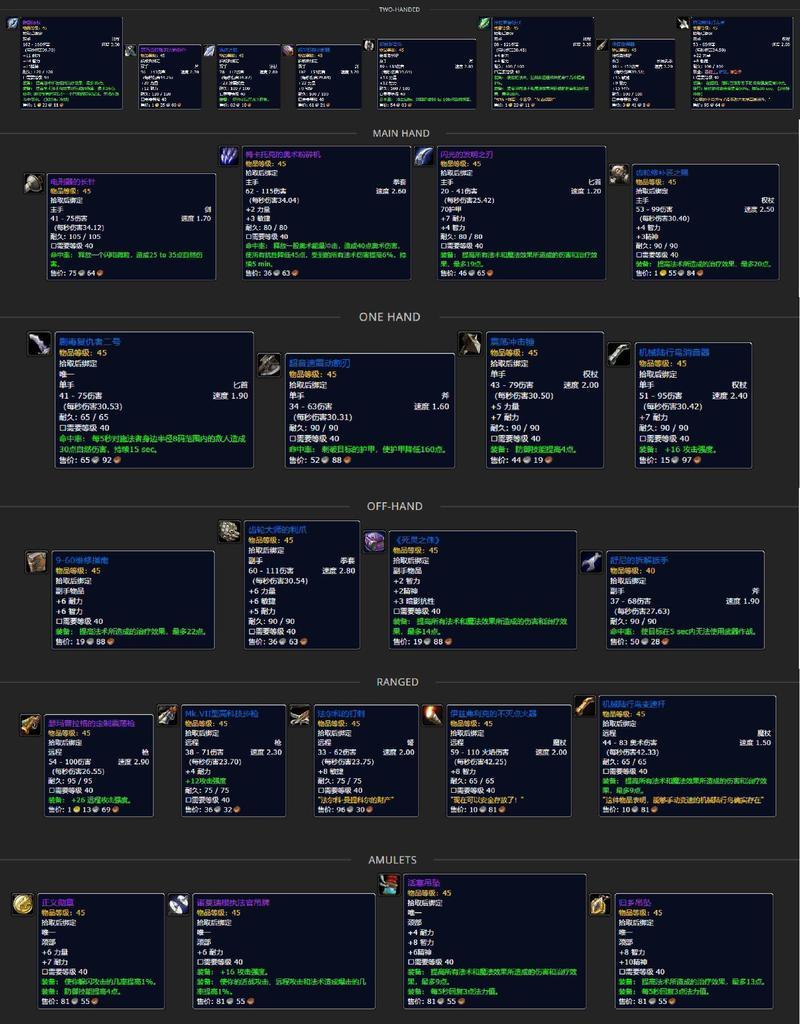This screenshot has height=1024, width=800.
Task: Click the dagger icon beside the 20 - 41 damage tooltip
Action: pos(424,156)
